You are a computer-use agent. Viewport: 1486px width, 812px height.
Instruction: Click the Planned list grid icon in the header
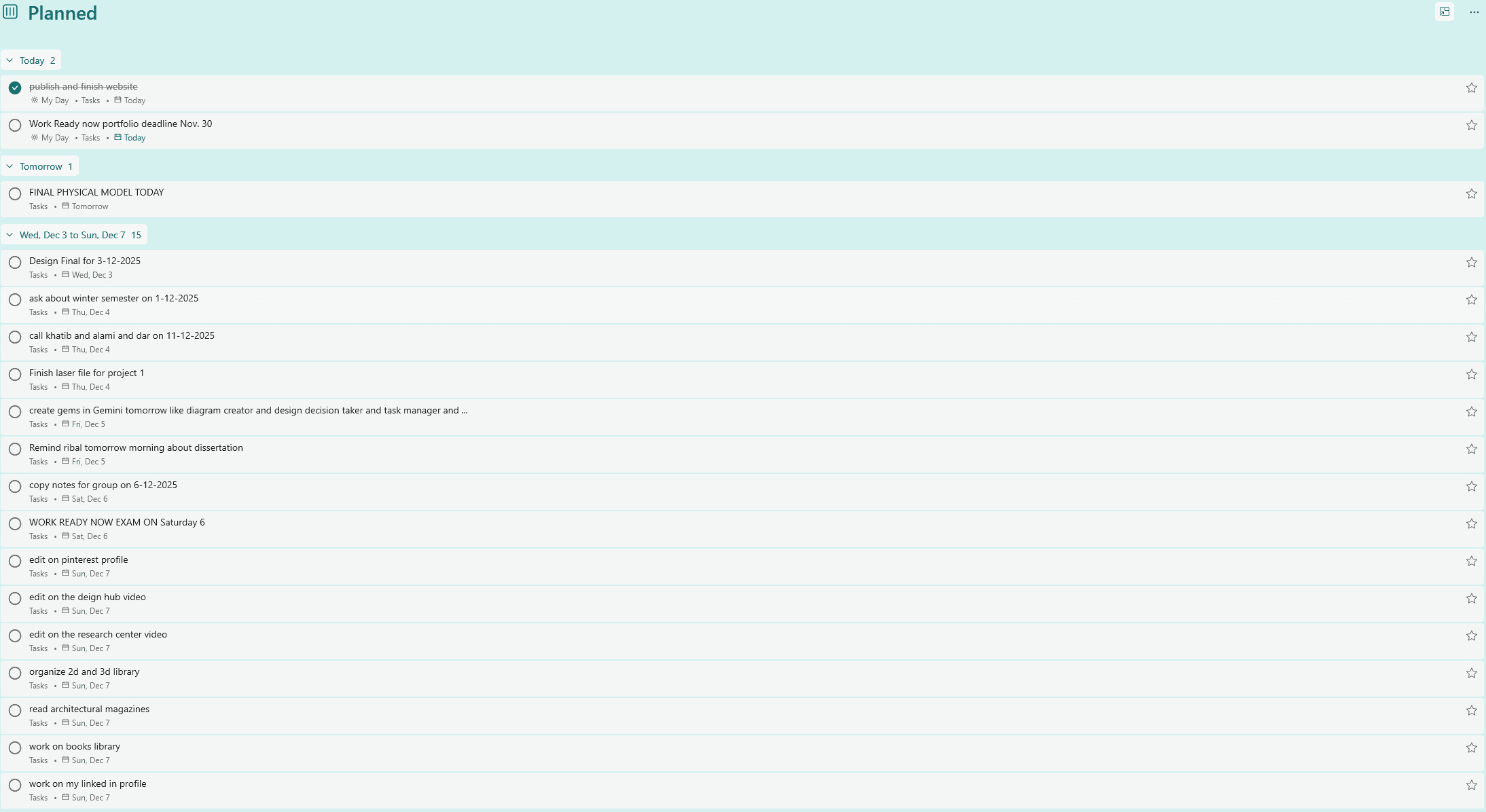(11, 12)
